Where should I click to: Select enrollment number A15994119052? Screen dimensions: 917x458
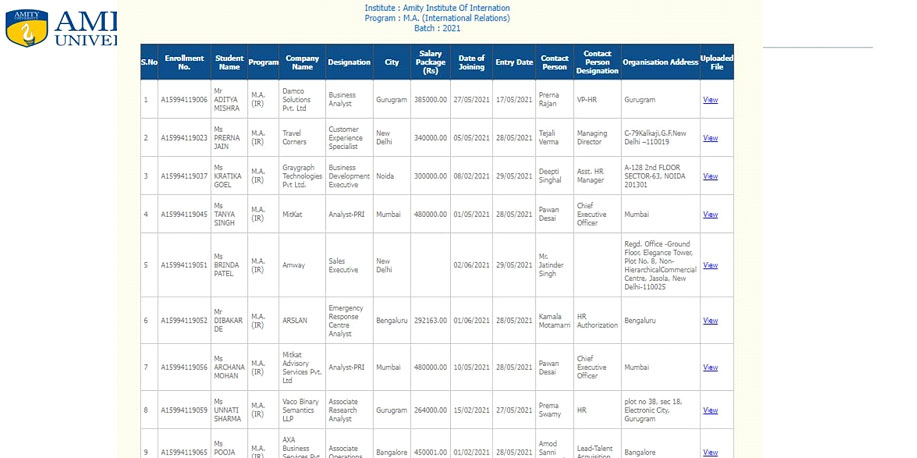tap(184, 321)
